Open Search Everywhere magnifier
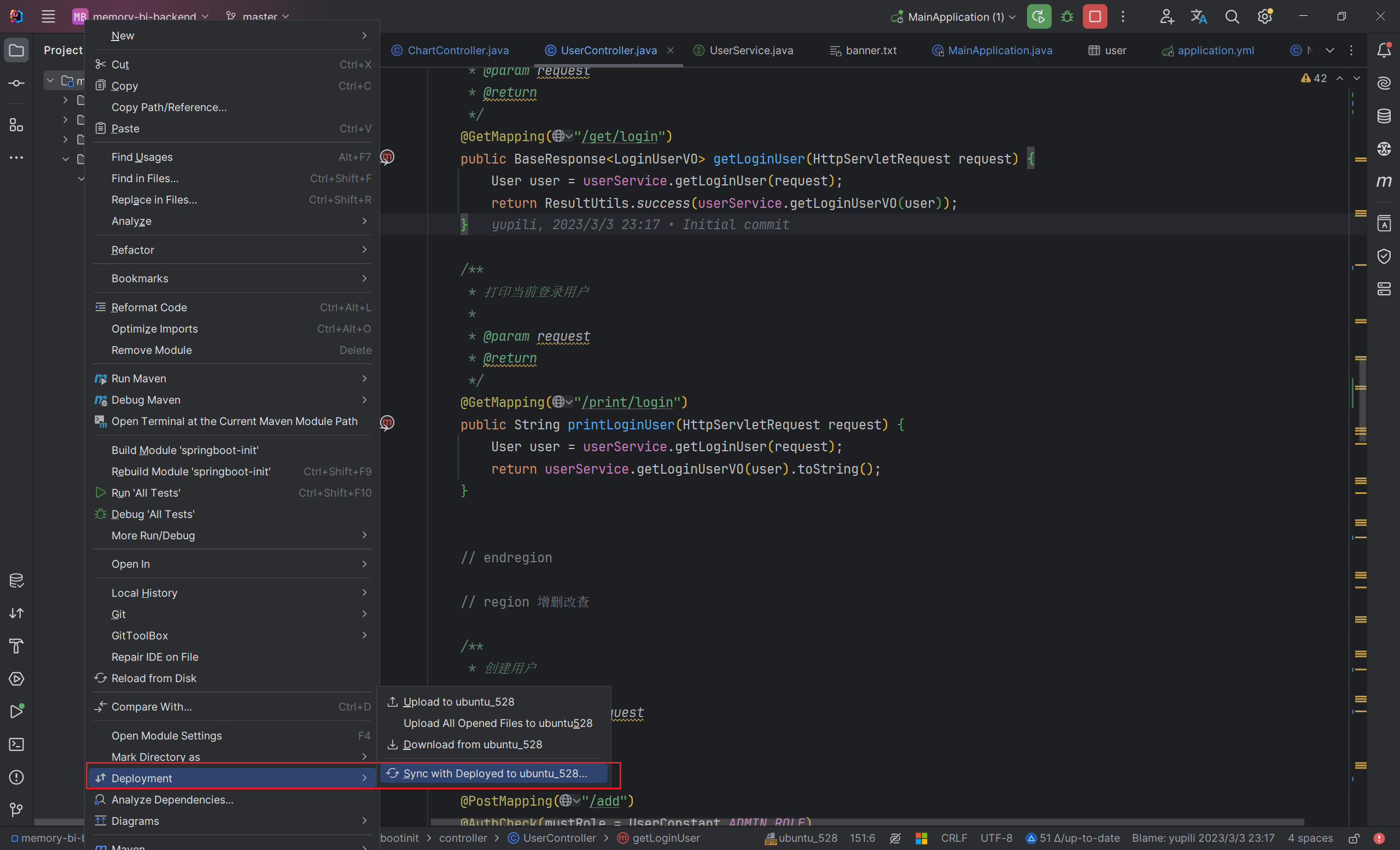This screenshot has height=850, width=1400. pyautogui.click(x=1232, y=16)
